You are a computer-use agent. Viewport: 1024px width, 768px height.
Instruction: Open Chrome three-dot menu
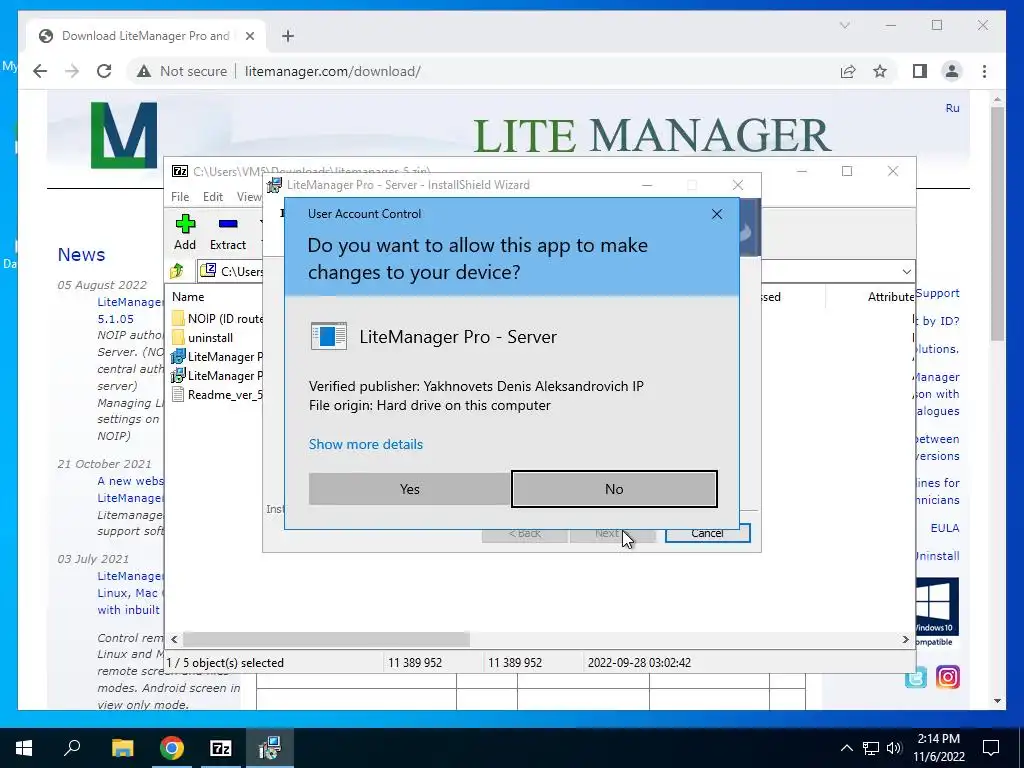(x=984, y=71)
